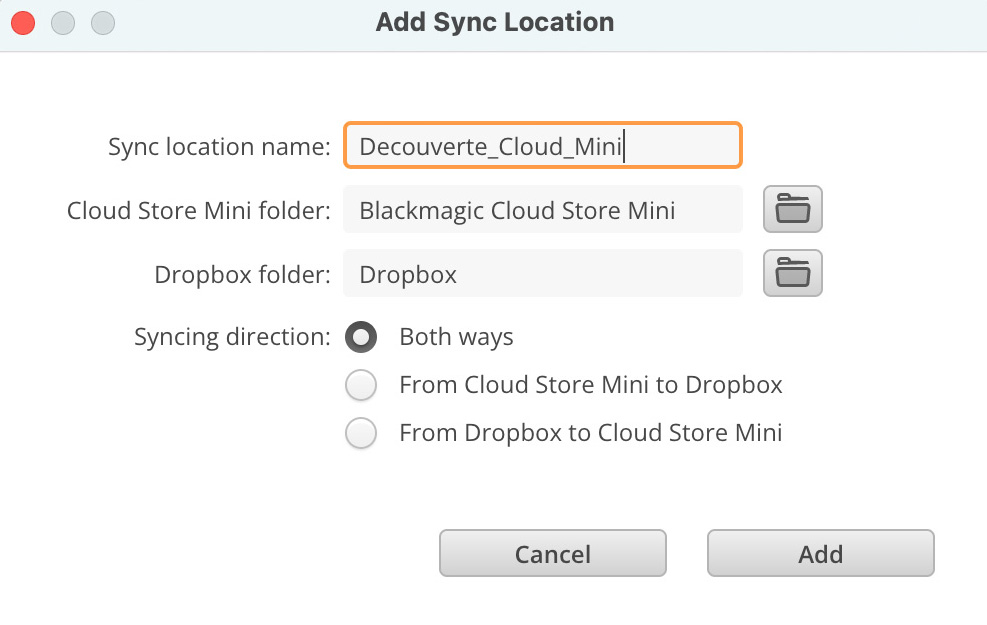
Task: Click the Dropbox folder path field
Action: coord(542,274)
